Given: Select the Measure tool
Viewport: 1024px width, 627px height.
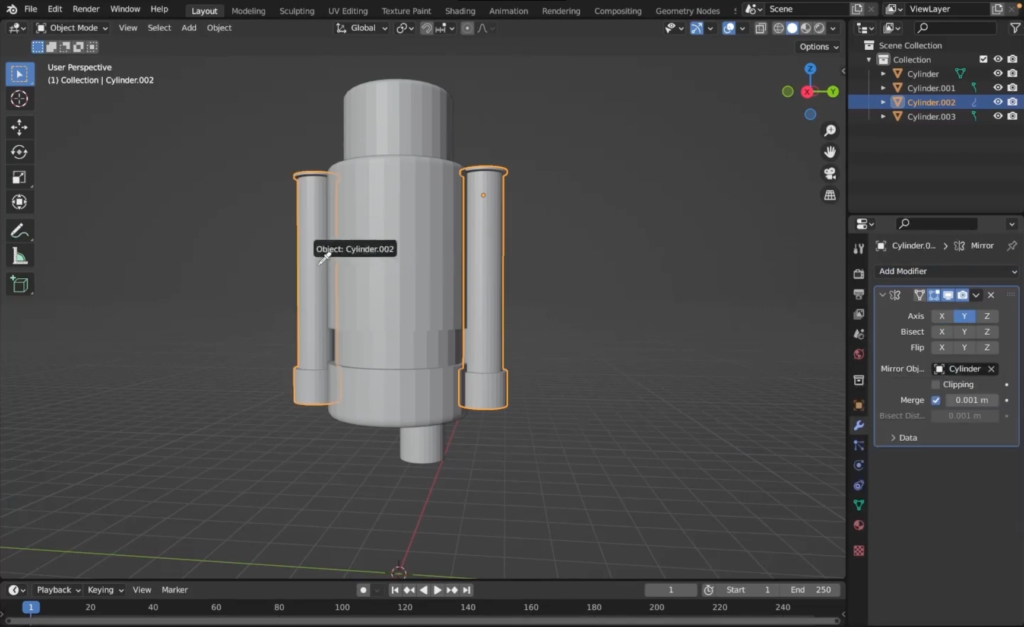Looking at the screenshot, I should 19,256.
